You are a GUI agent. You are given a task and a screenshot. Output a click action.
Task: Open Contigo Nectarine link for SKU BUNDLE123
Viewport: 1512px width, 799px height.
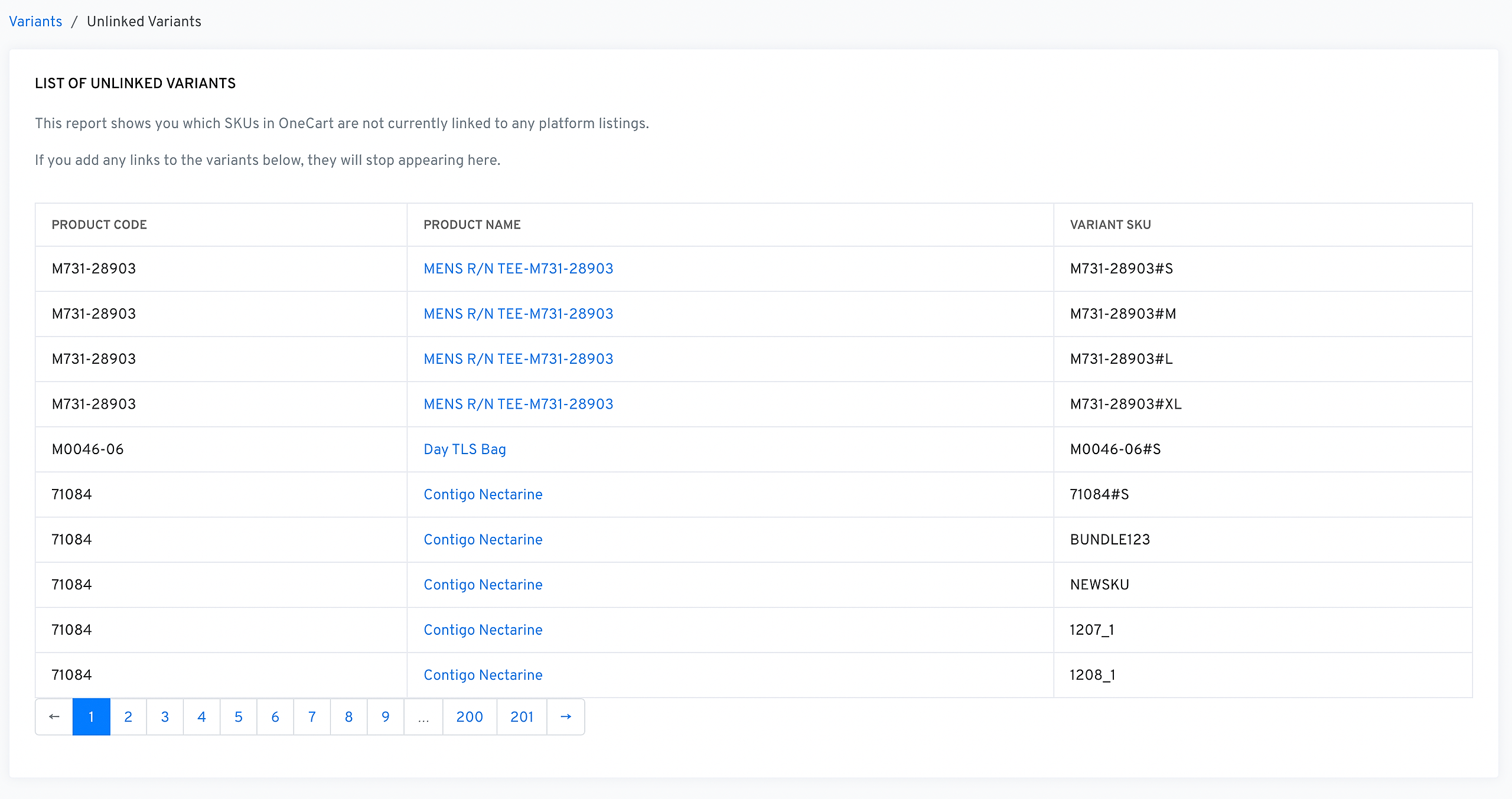[483, 540]
